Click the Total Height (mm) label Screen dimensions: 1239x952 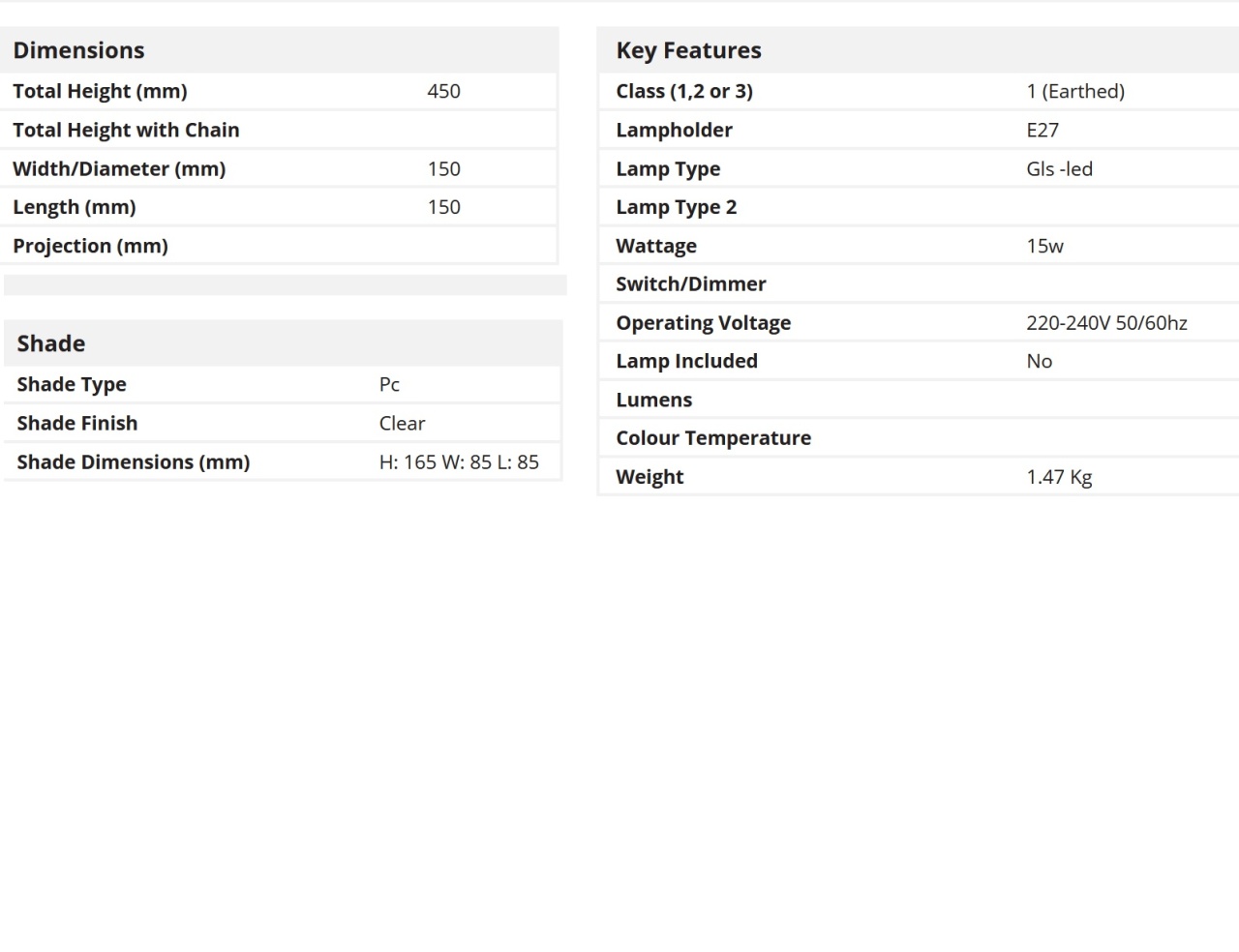click(x=100, y=91)
